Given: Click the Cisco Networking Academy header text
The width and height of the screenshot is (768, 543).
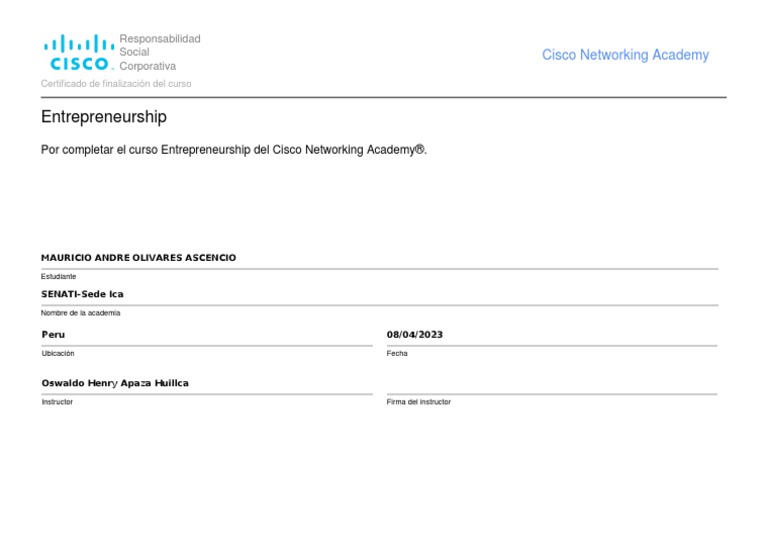Looking at the screenshot, I should tap(625, 55).
